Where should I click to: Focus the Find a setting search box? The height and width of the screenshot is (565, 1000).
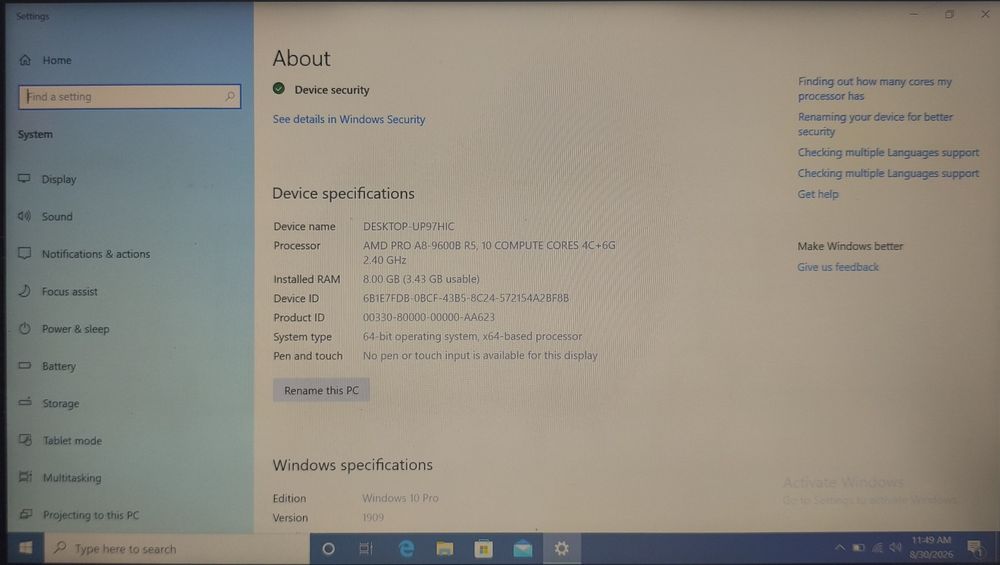[129, 96]
